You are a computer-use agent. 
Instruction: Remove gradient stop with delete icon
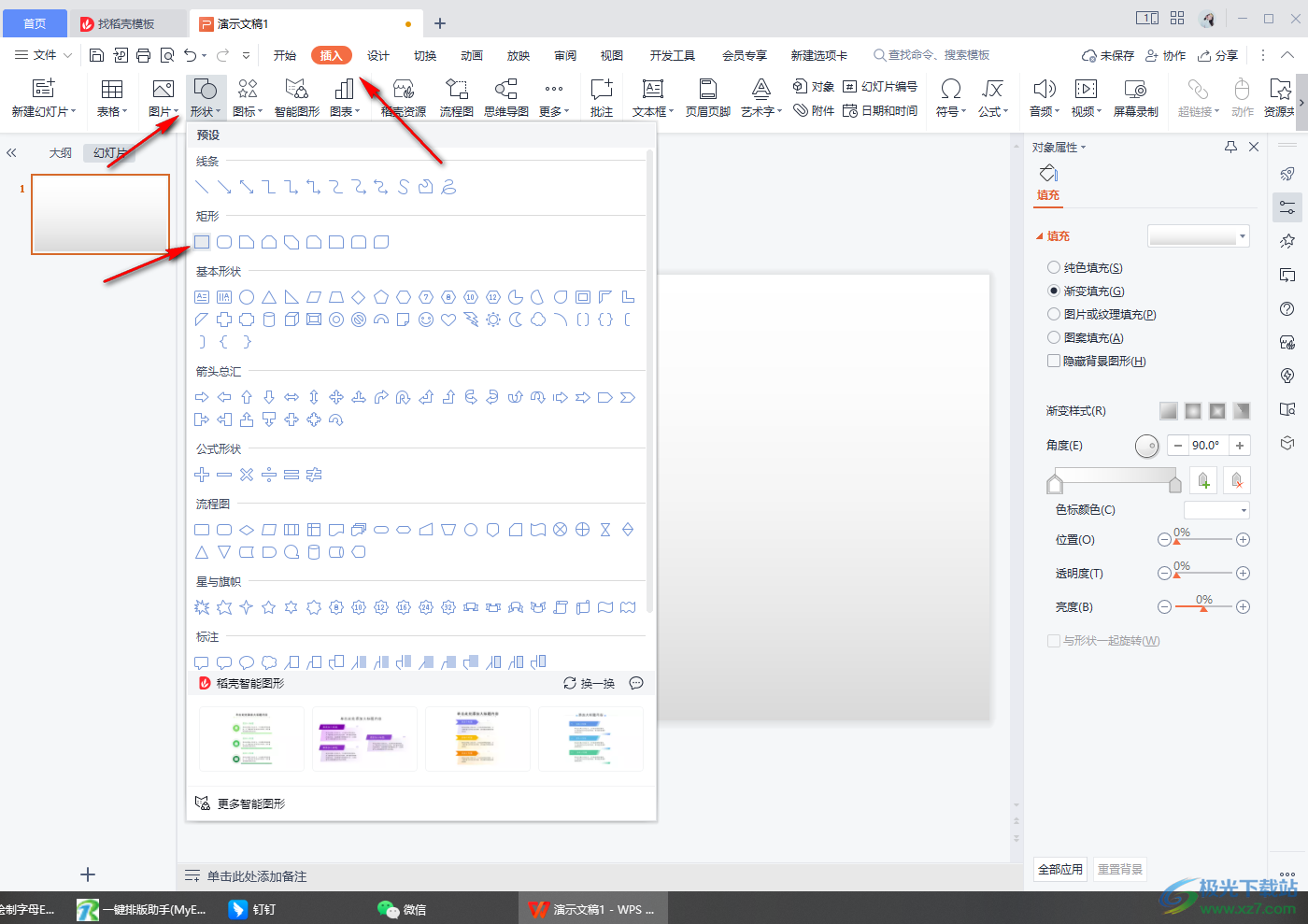(x=1237, y=480)
